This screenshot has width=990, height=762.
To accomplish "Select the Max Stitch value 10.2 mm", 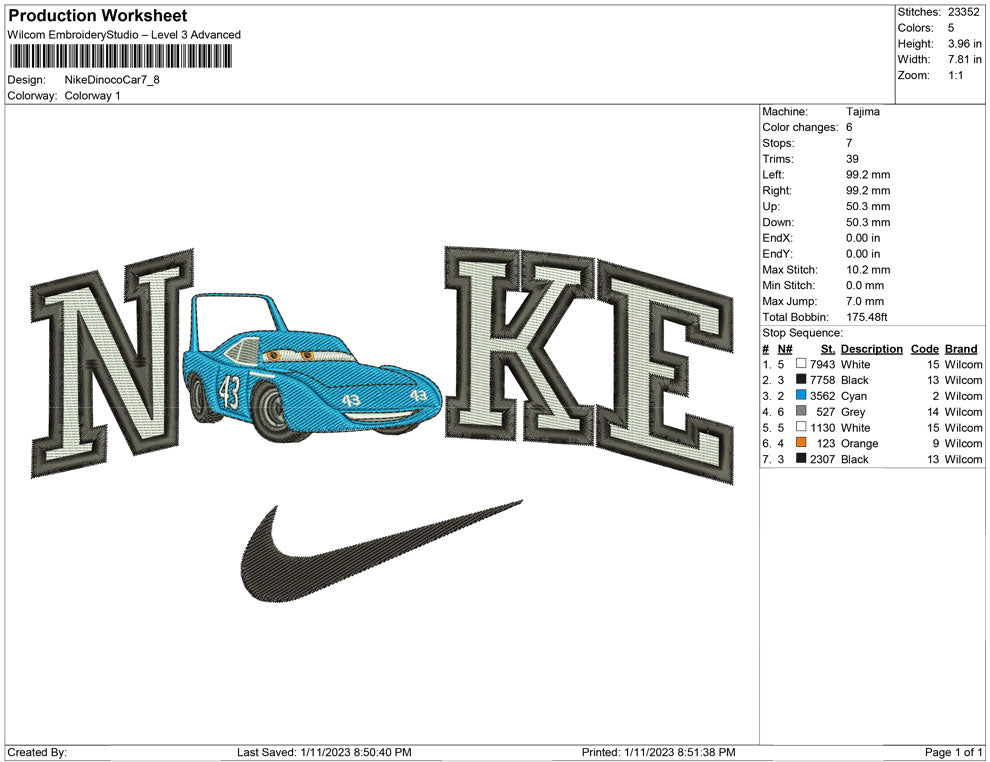I will point(868,270).
